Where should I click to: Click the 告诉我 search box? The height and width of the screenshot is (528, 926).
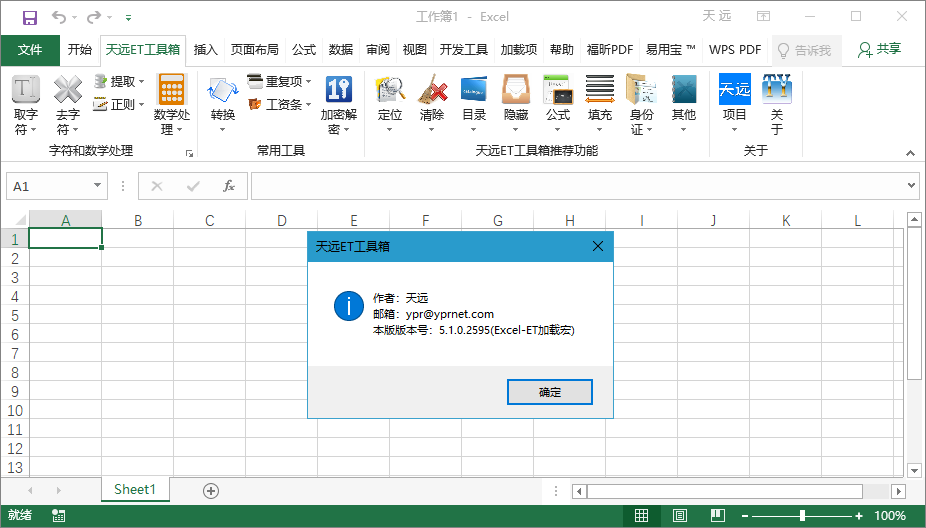click(805, 50)
